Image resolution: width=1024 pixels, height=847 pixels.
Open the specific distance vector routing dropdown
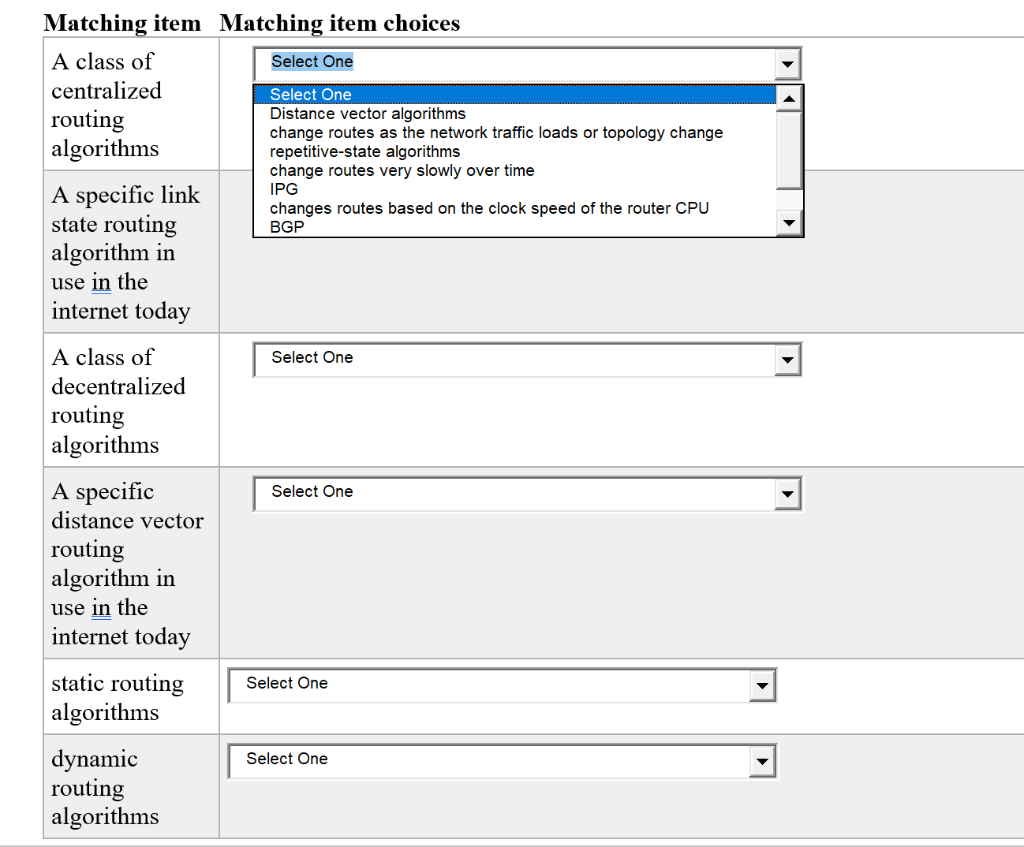527,493
